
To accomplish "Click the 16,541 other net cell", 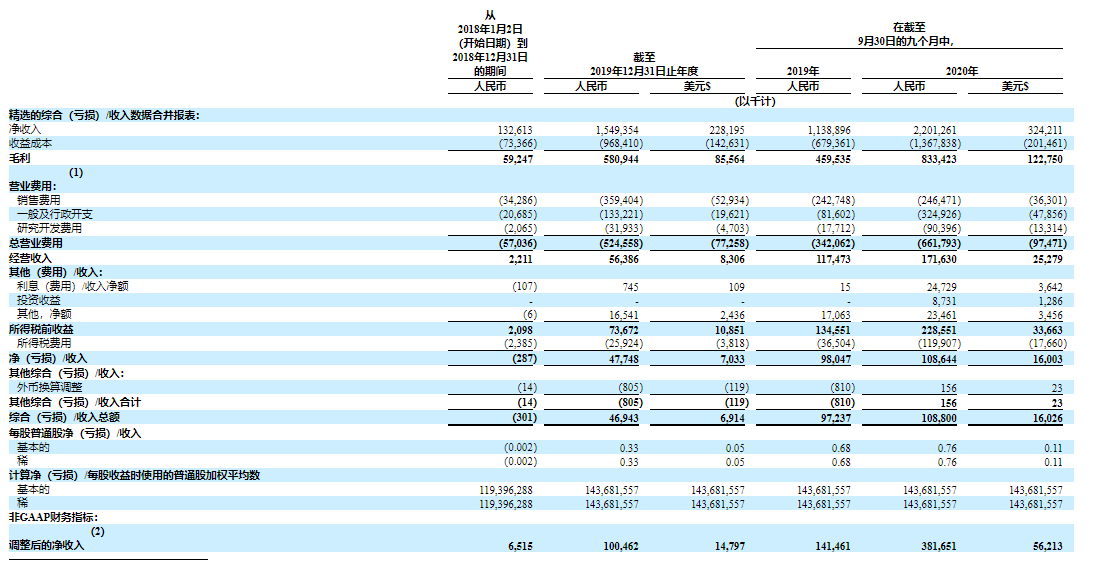I will coord(622,315).
